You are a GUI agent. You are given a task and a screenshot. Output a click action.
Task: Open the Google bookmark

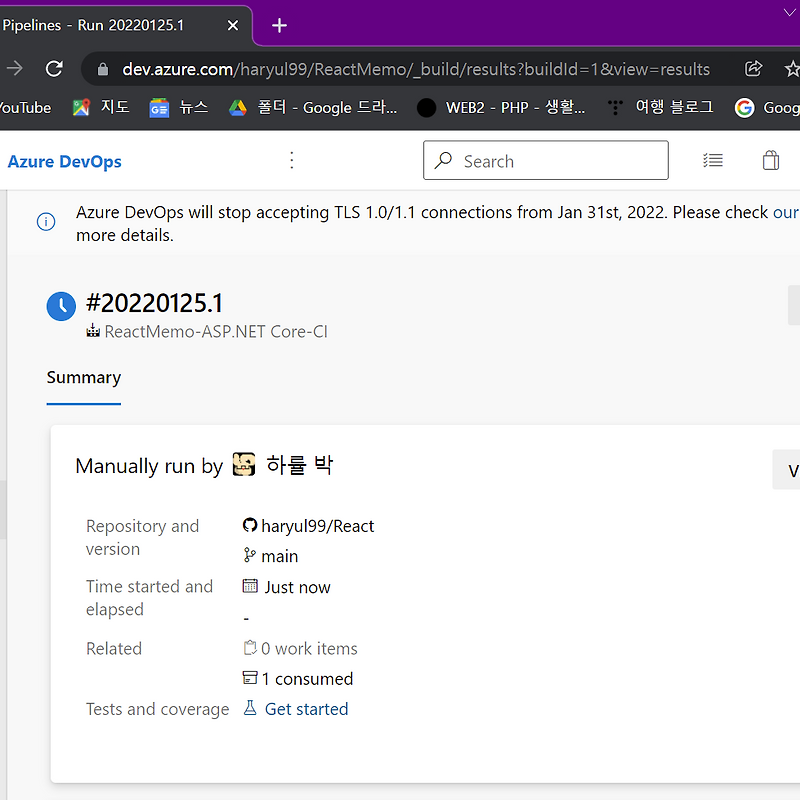(x=767, y=108)
